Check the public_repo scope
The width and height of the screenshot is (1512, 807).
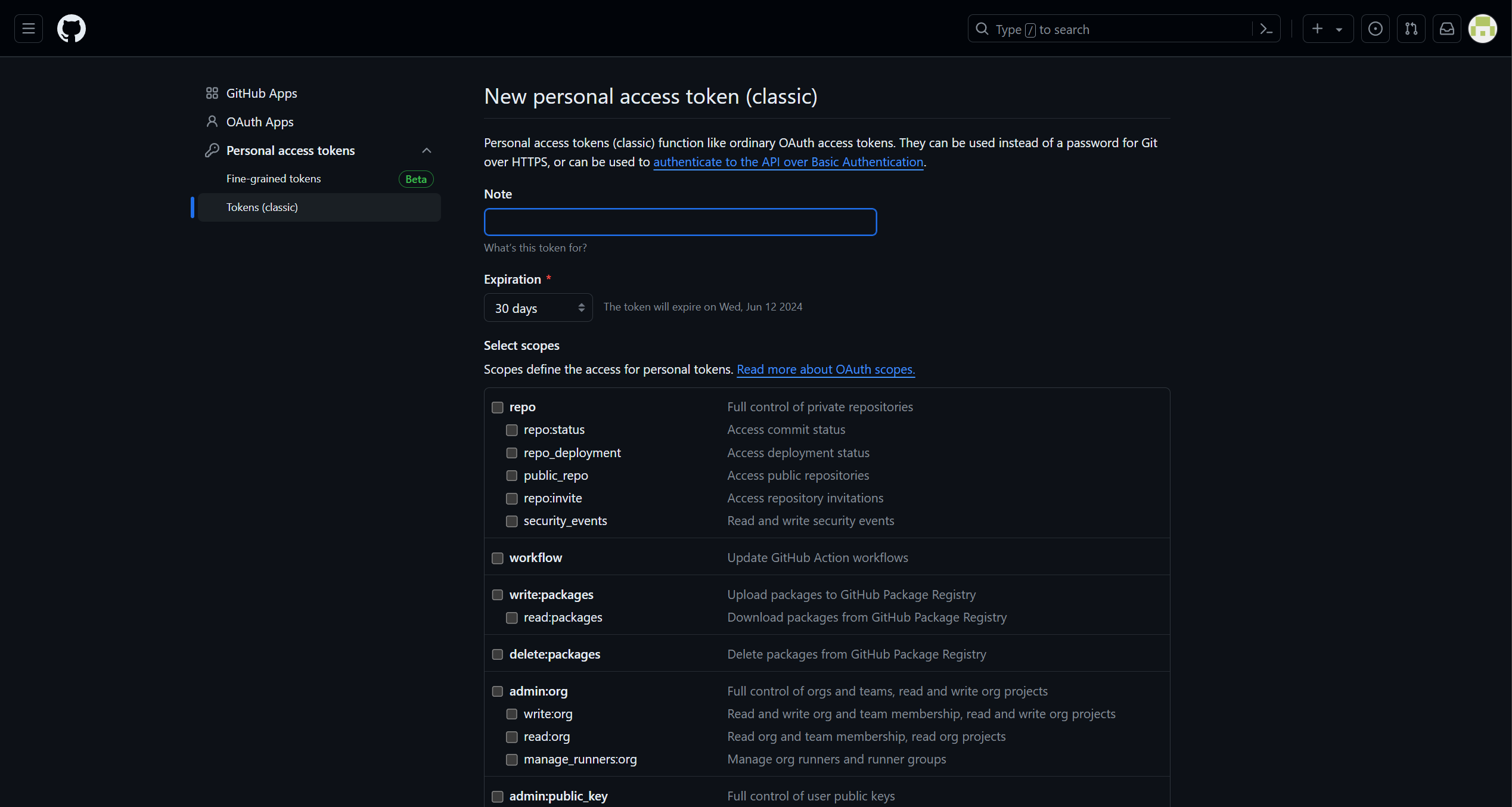[512, 476]
